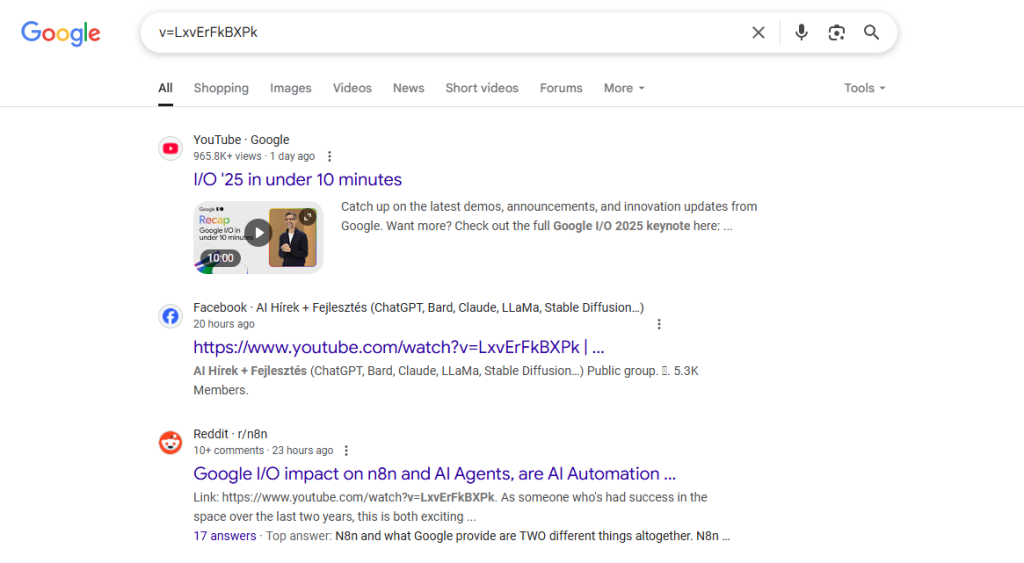1024x563 pixels.
Task: Open the youtube.com/watch?v=LxvErFkBXPk Facebook result link
Action: [398, 347]
